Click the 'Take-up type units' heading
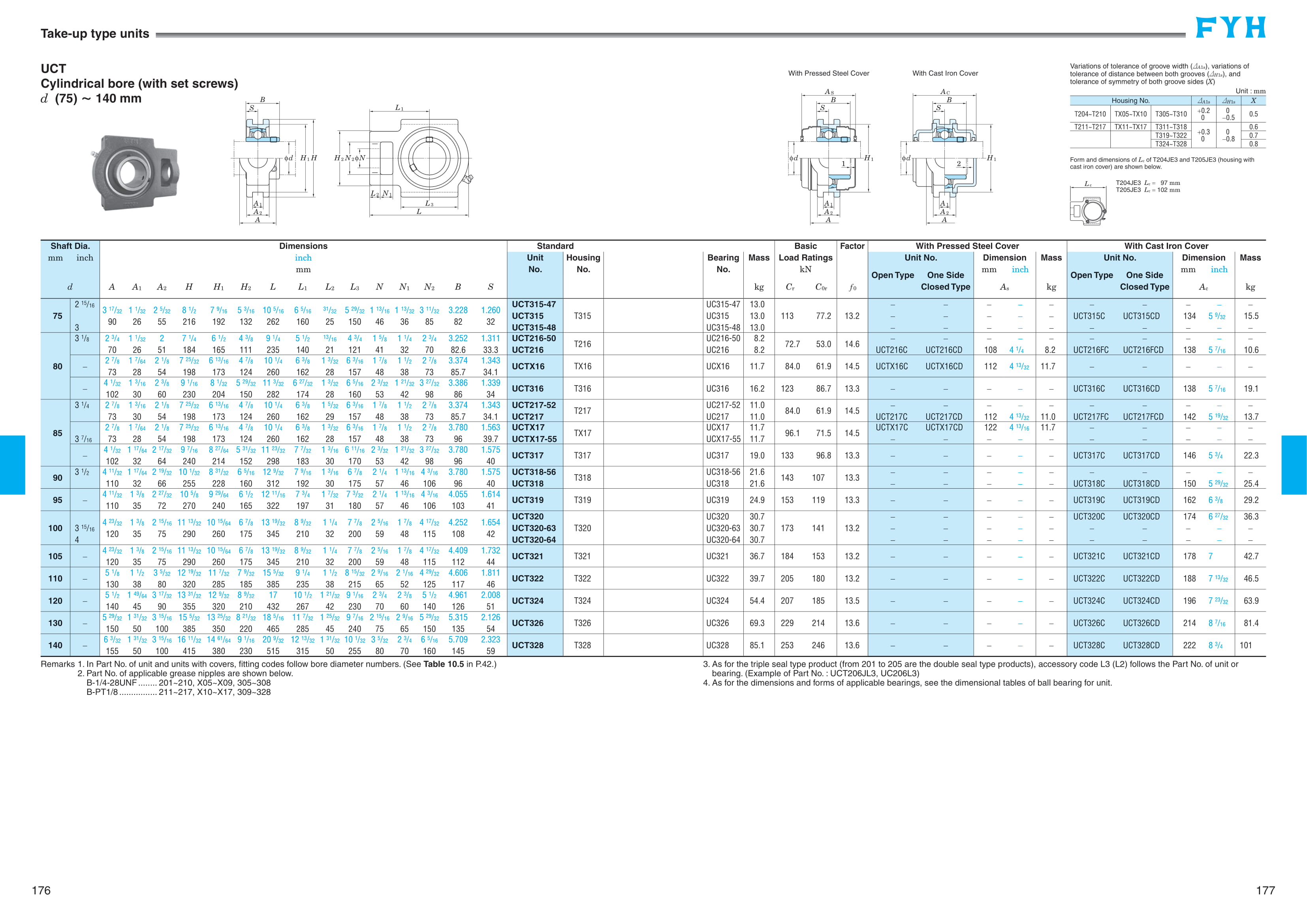1307x924 pixels. click(95, 34)
